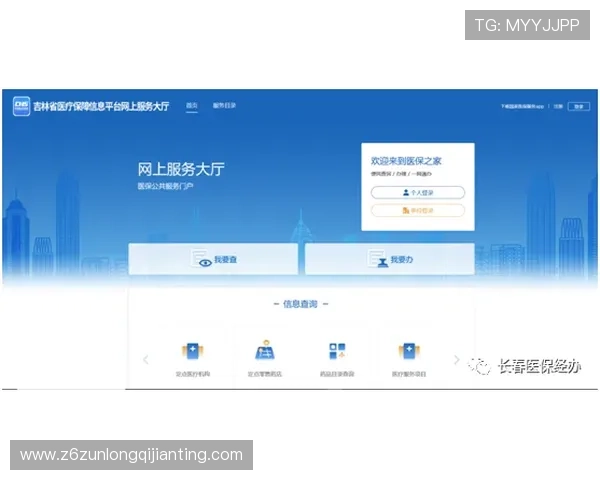Show next info query items with right arrow

(x=457, y=359)
